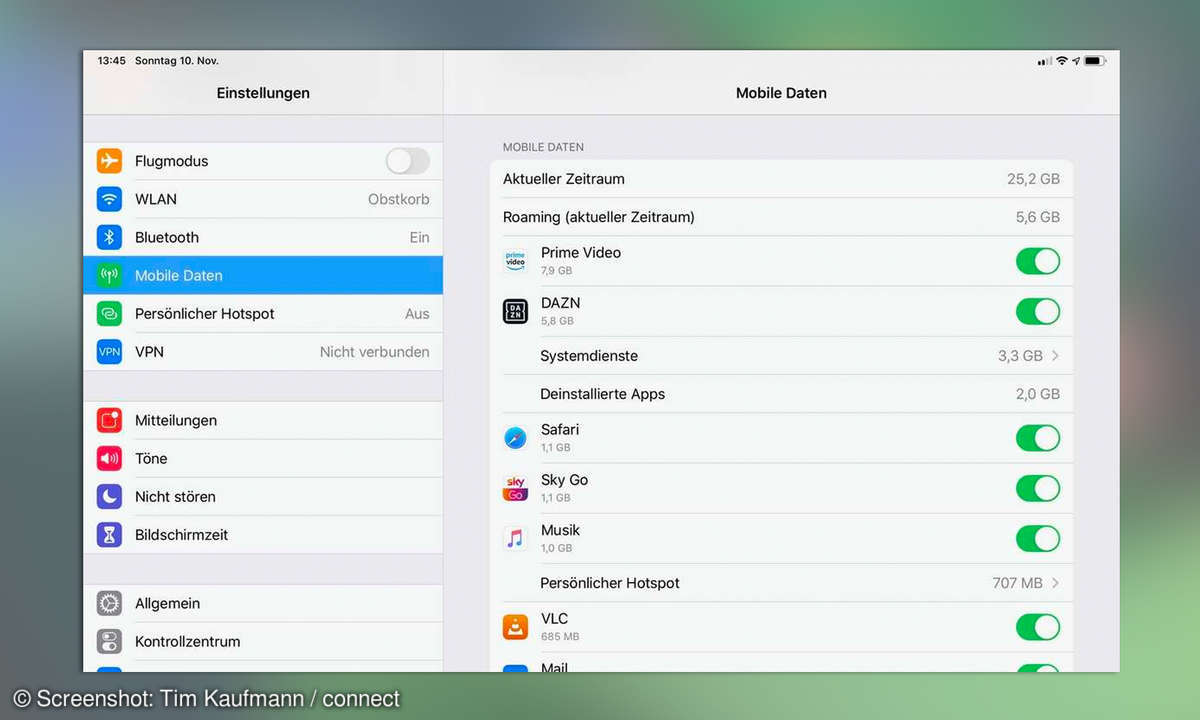Tap the Bluetooth icon in sidebar
The image size is (1200, 720).
click(109, 237)
